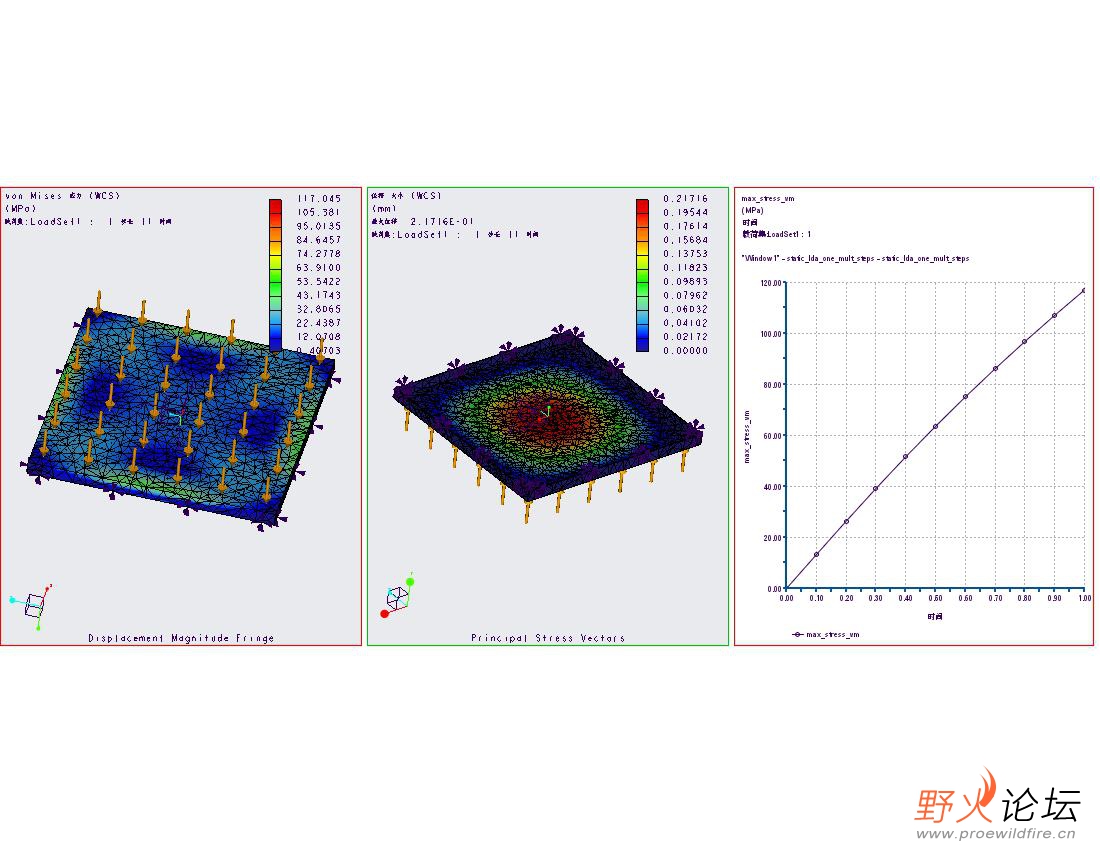Select legend value 105.381
This screenshot has height=850, width=1100.
click(319, 212)
